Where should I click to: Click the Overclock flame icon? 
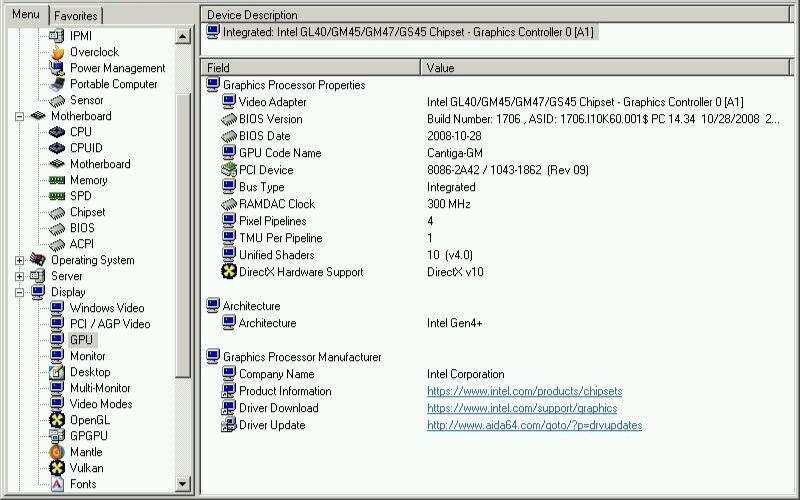click(x=57, y=52)
